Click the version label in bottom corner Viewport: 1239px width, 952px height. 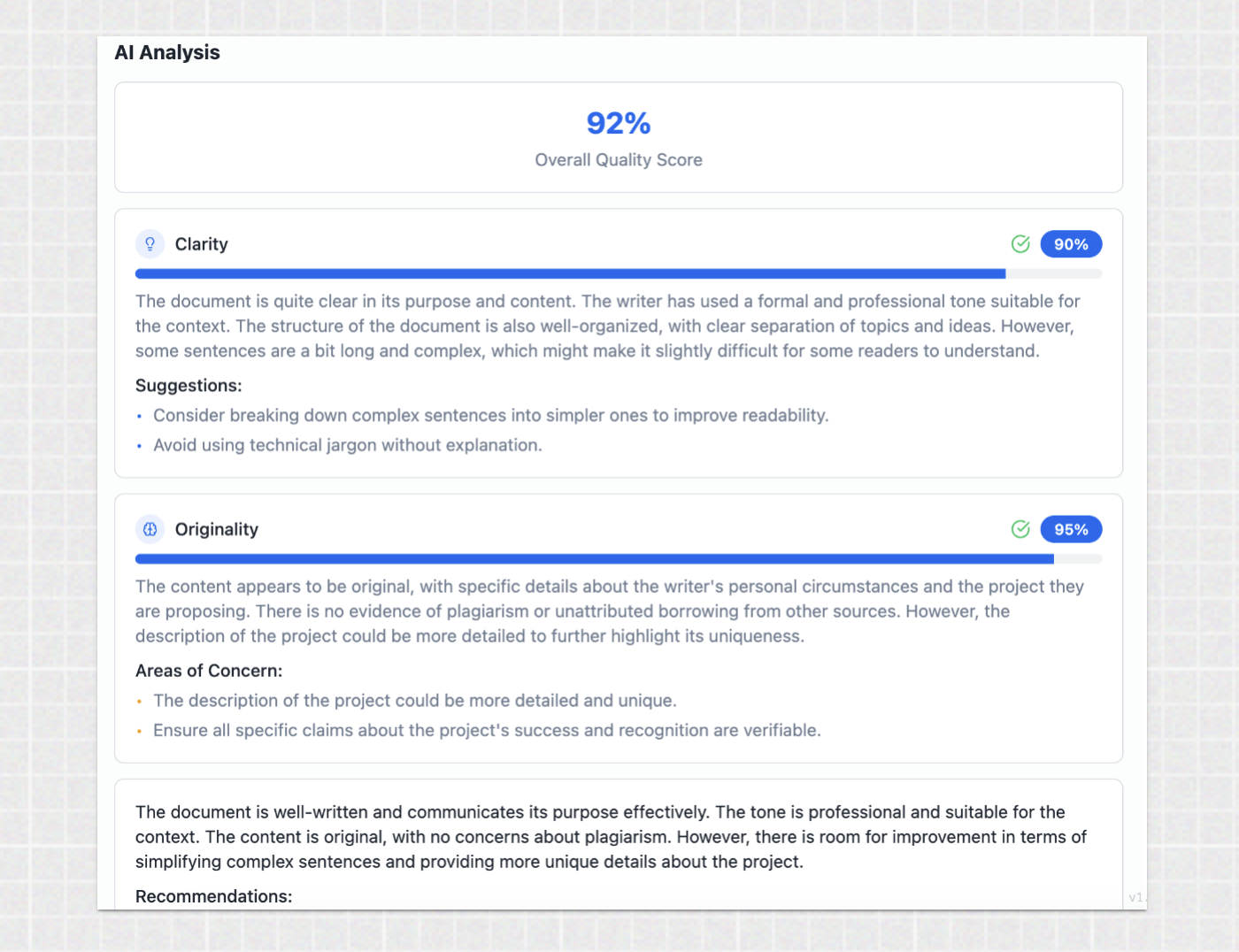pyautogui.click(x=1136, y=897)
